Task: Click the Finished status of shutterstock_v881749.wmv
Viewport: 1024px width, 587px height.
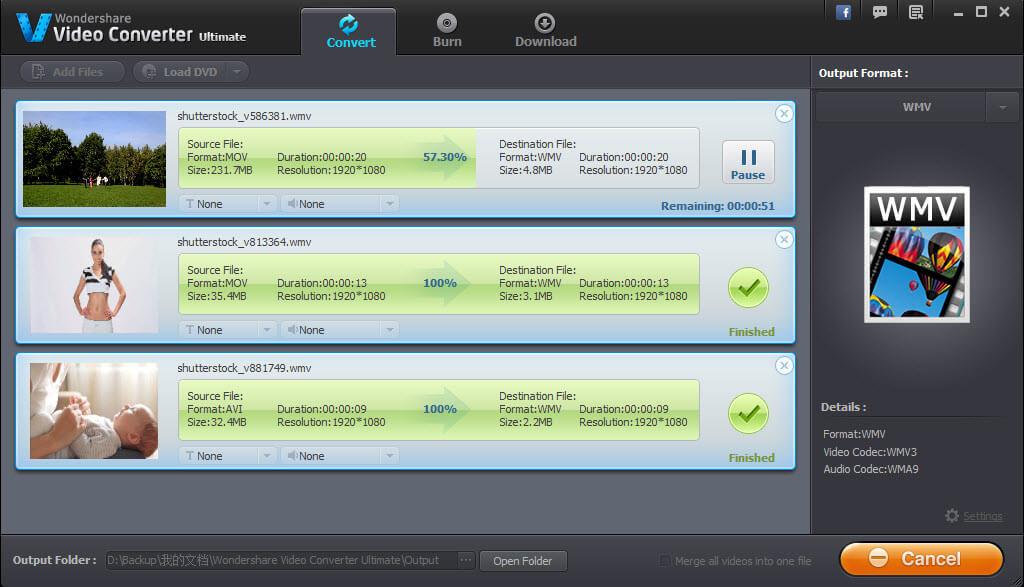Action: coord(752,458)
